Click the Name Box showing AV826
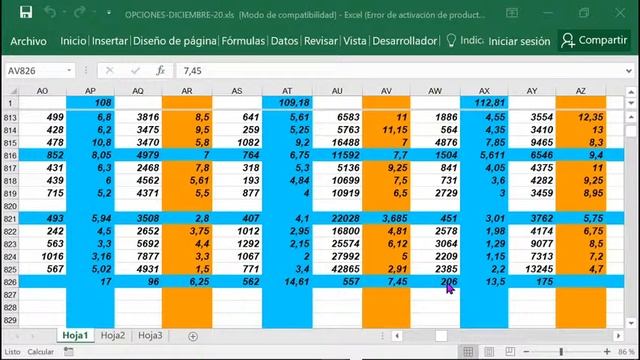Image resolution: width=640 pixels, height=360 pixels. click(35, 71)
